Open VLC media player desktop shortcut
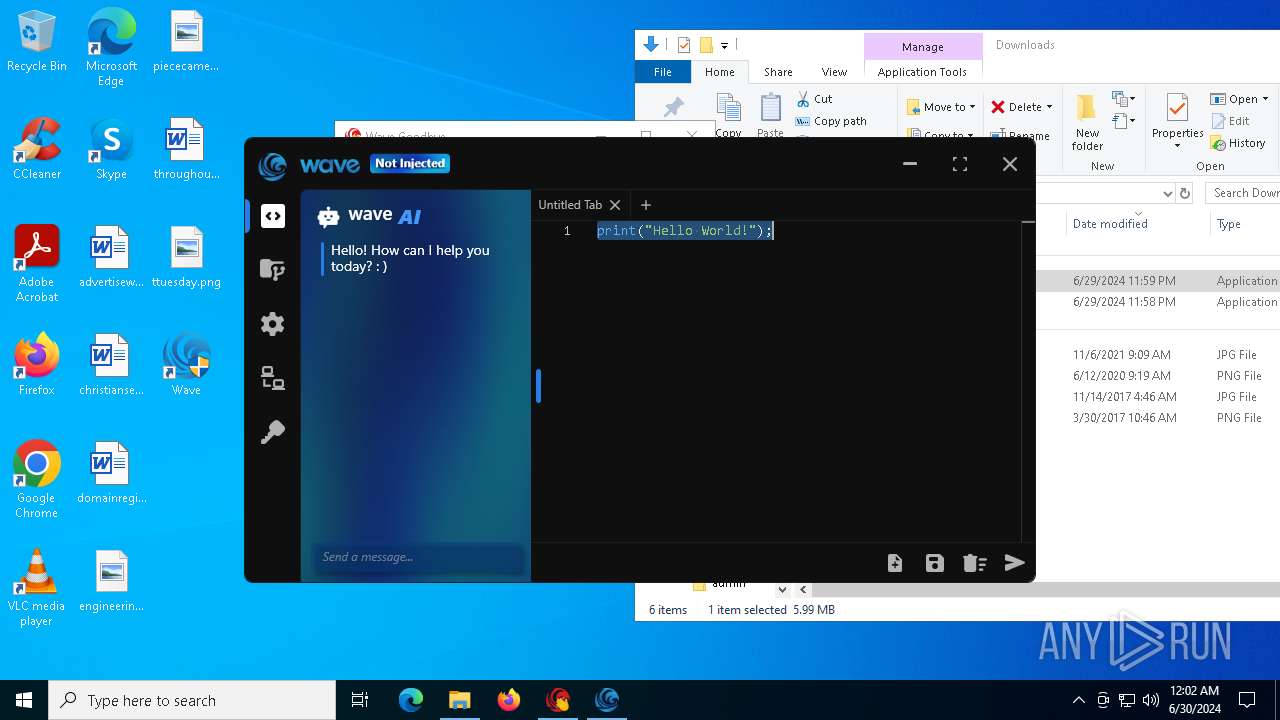This screenshot has height=720, width=1280. pyautogui.click(x=37, y=587)
